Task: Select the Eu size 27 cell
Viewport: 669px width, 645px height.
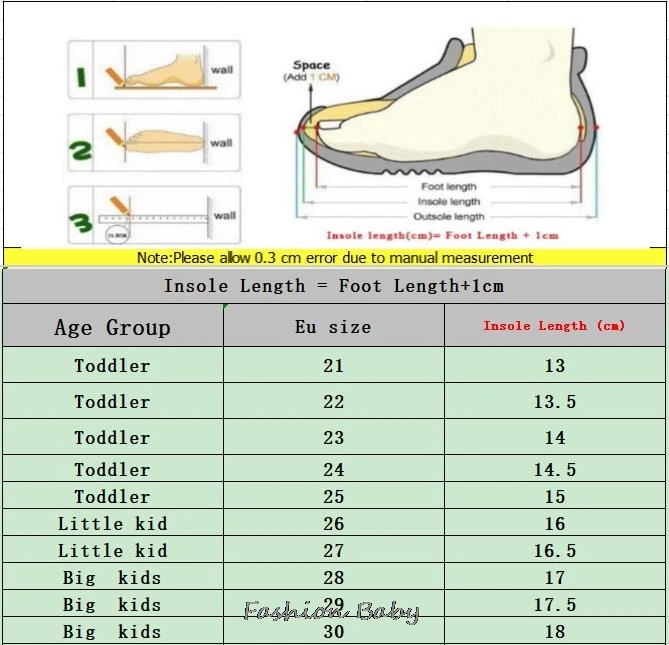Action: click(x=334, y=549)
